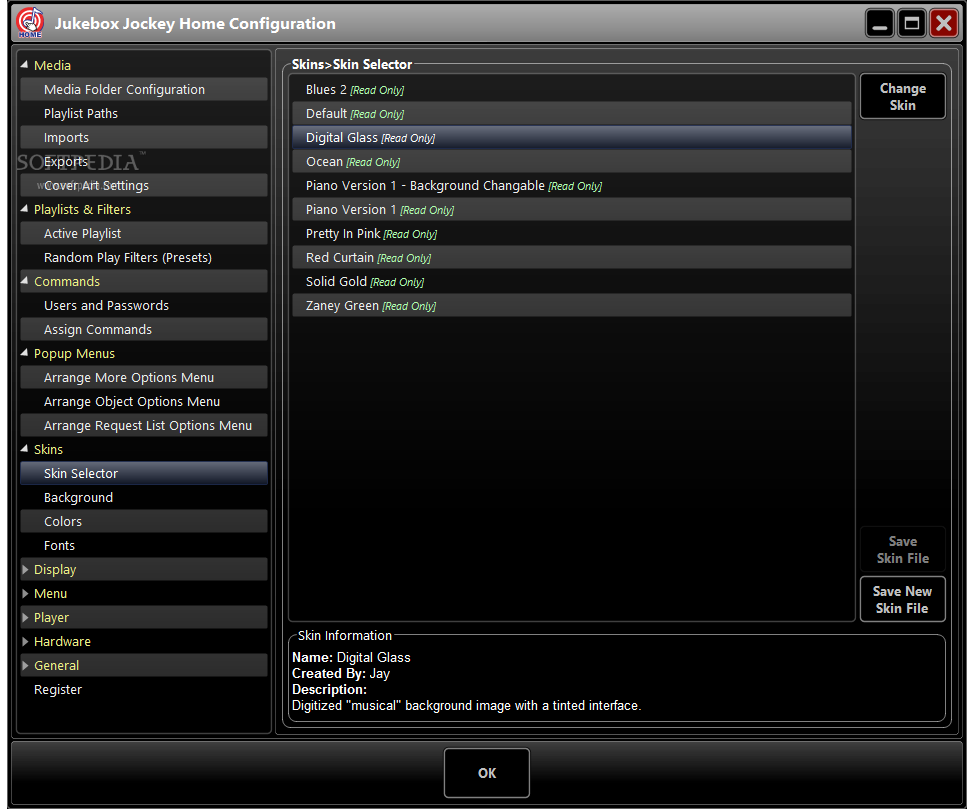Open Arrange Request List Options Menu

(144, 426)
